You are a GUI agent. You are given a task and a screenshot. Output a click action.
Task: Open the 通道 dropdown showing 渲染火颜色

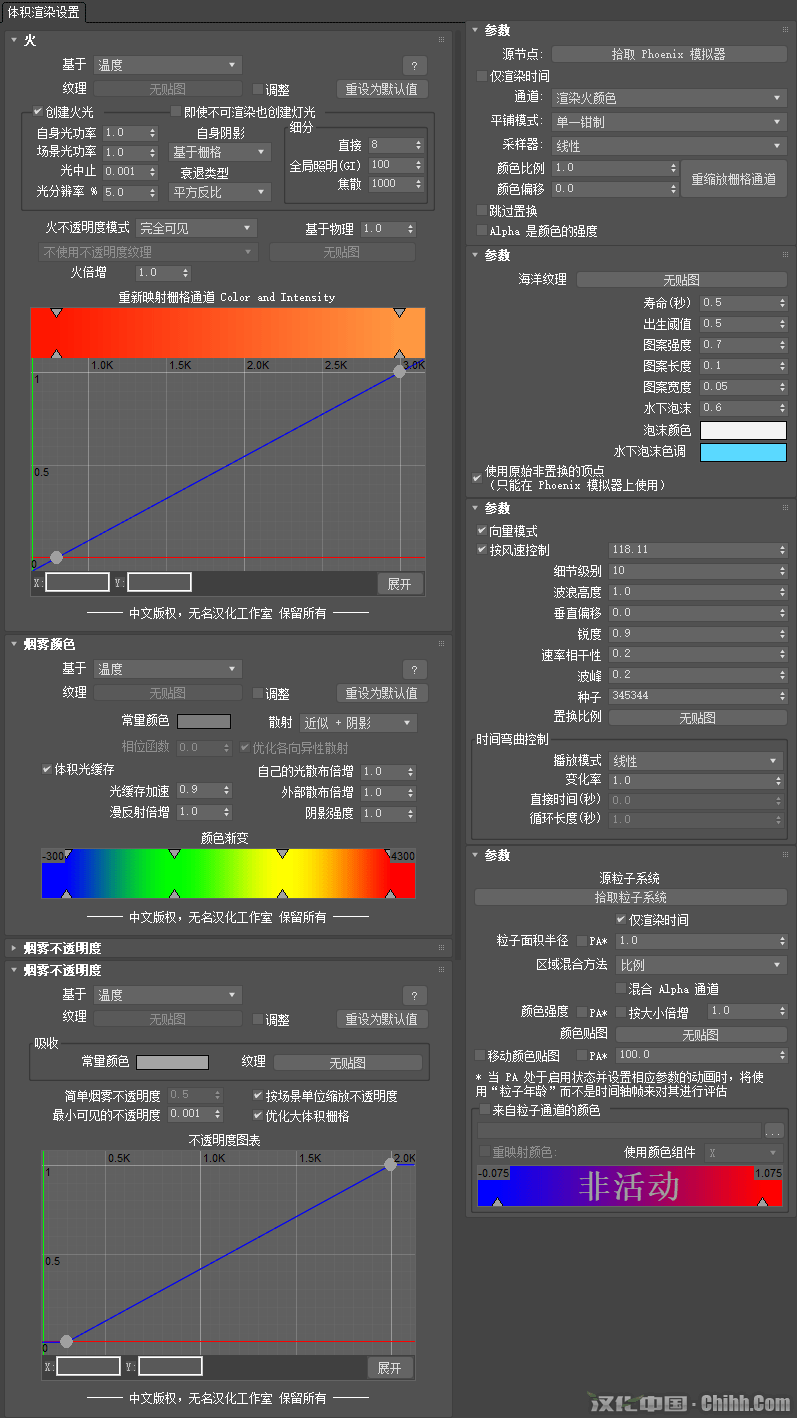pos(669,98)
